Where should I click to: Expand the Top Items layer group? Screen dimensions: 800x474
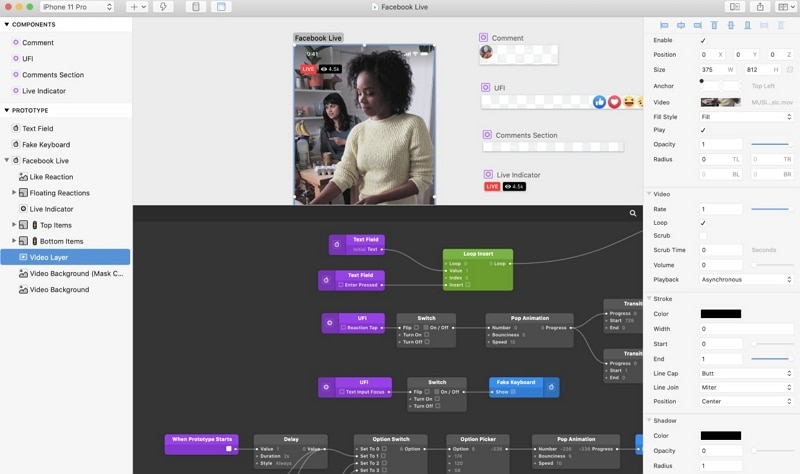tap(14, 224)
